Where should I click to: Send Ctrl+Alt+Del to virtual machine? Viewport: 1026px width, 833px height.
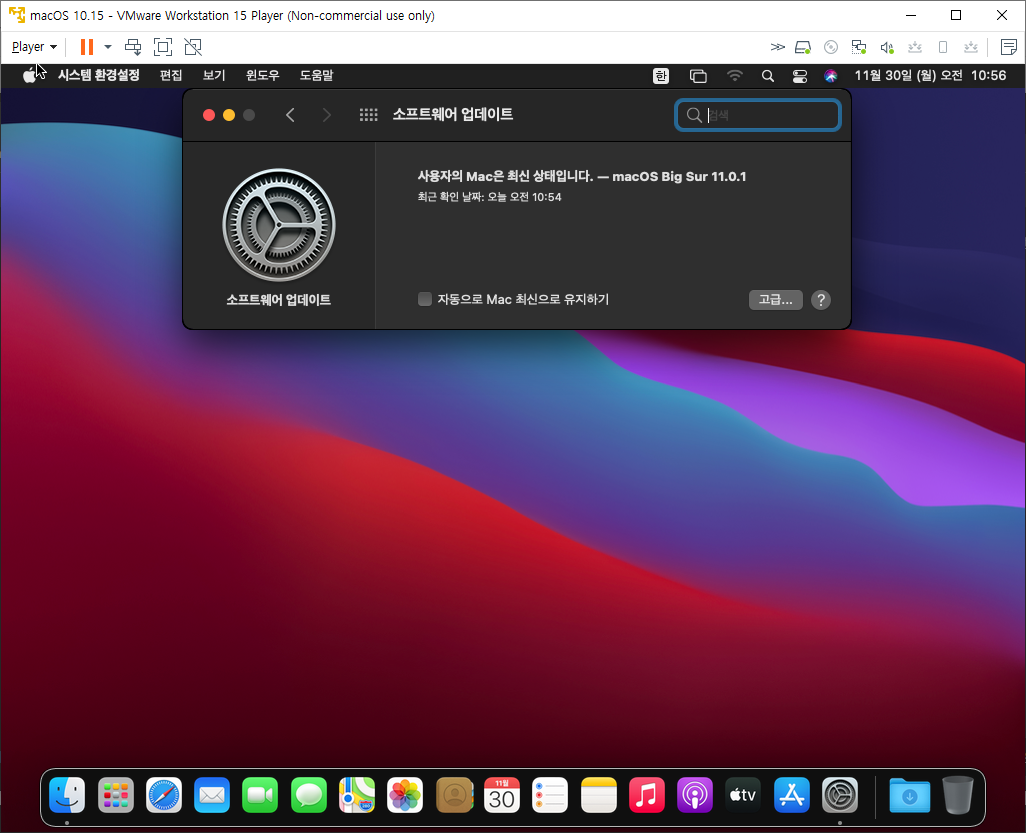tap(133, 46)
